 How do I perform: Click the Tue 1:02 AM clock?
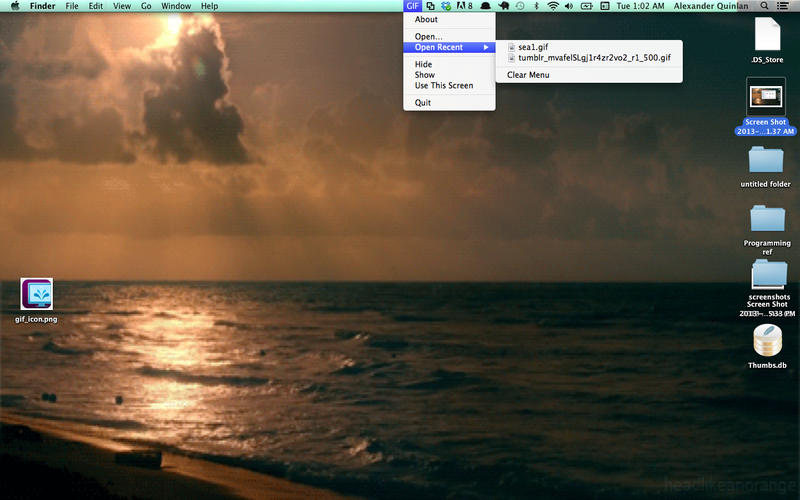click(x=640, y=6)
